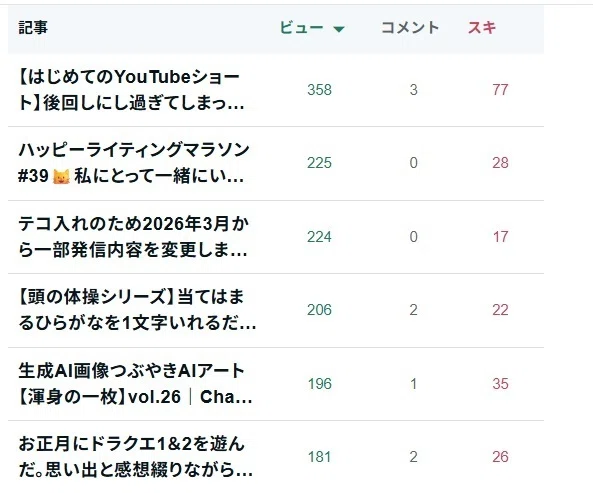Image resolution: width=593 pixels, height=493 pixels.
Task: Click the 35 スキ count
Action: 500,384
